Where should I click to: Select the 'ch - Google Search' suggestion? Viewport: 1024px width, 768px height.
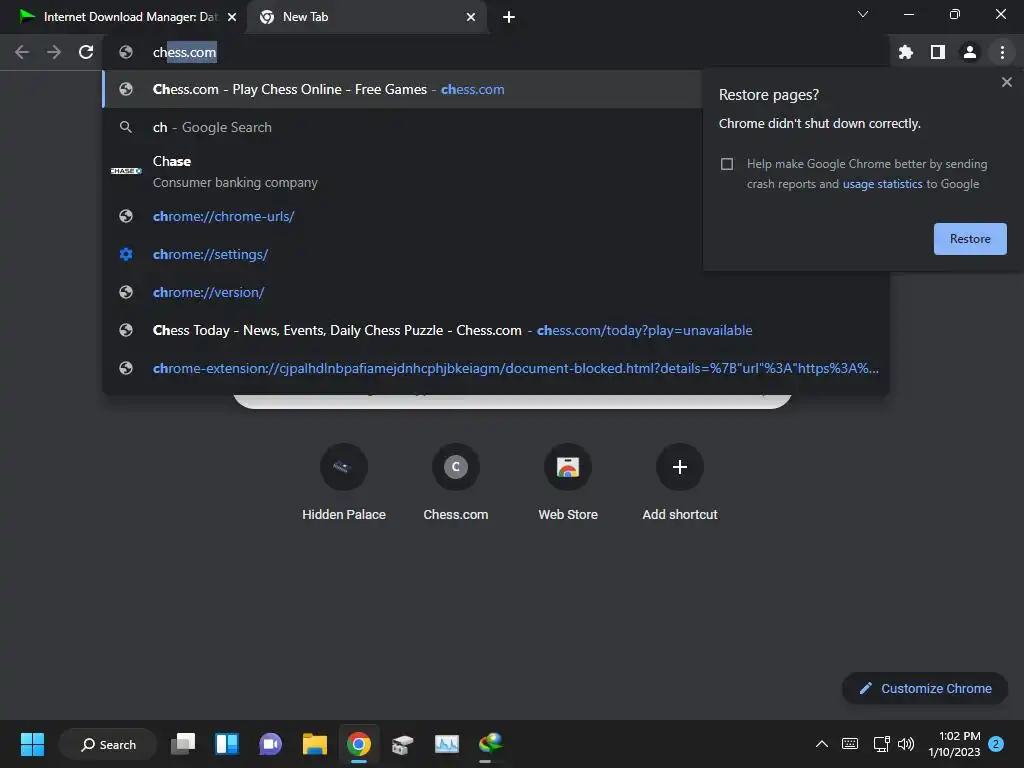tap(402, 127)
